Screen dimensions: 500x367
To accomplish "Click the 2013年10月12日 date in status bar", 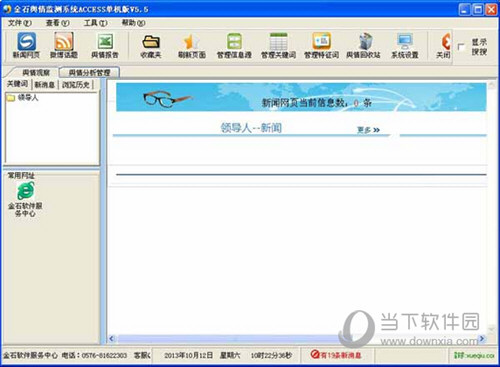I will 188,356.
